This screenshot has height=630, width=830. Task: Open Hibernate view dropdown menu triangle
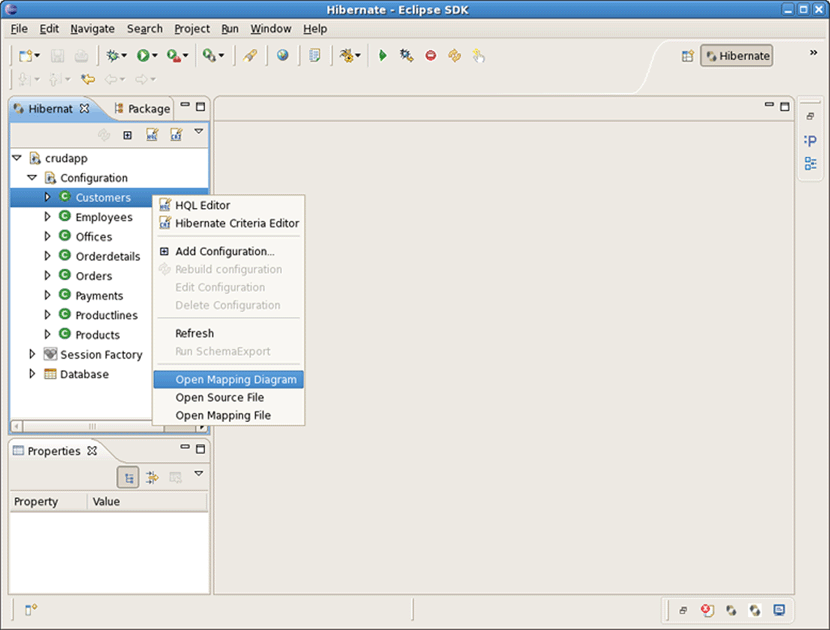(198, 132)
